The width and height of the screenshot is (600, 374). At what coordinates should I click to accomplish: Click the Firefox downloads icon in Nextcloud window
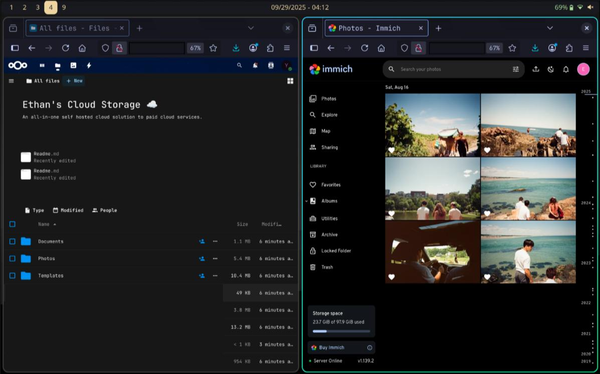[236, 48]
